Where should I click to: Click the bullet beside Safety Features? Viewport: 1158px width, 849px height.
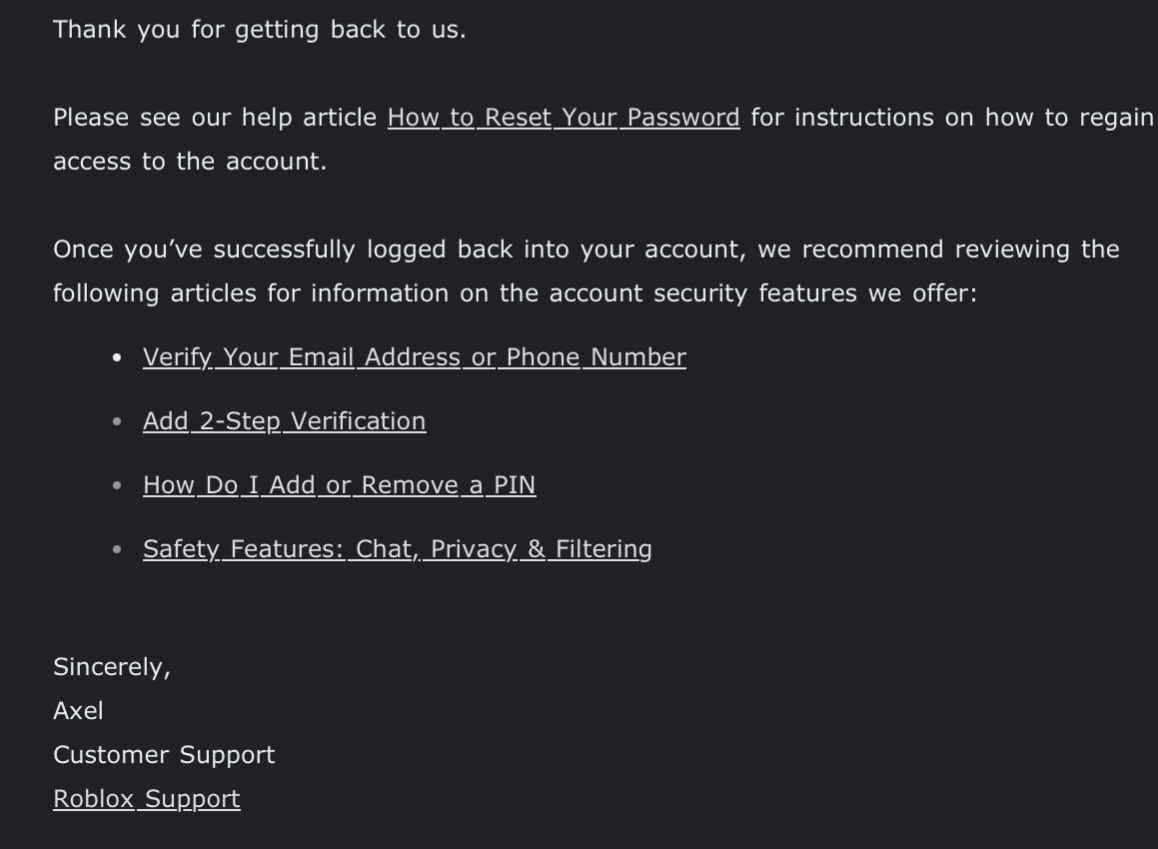118,550
